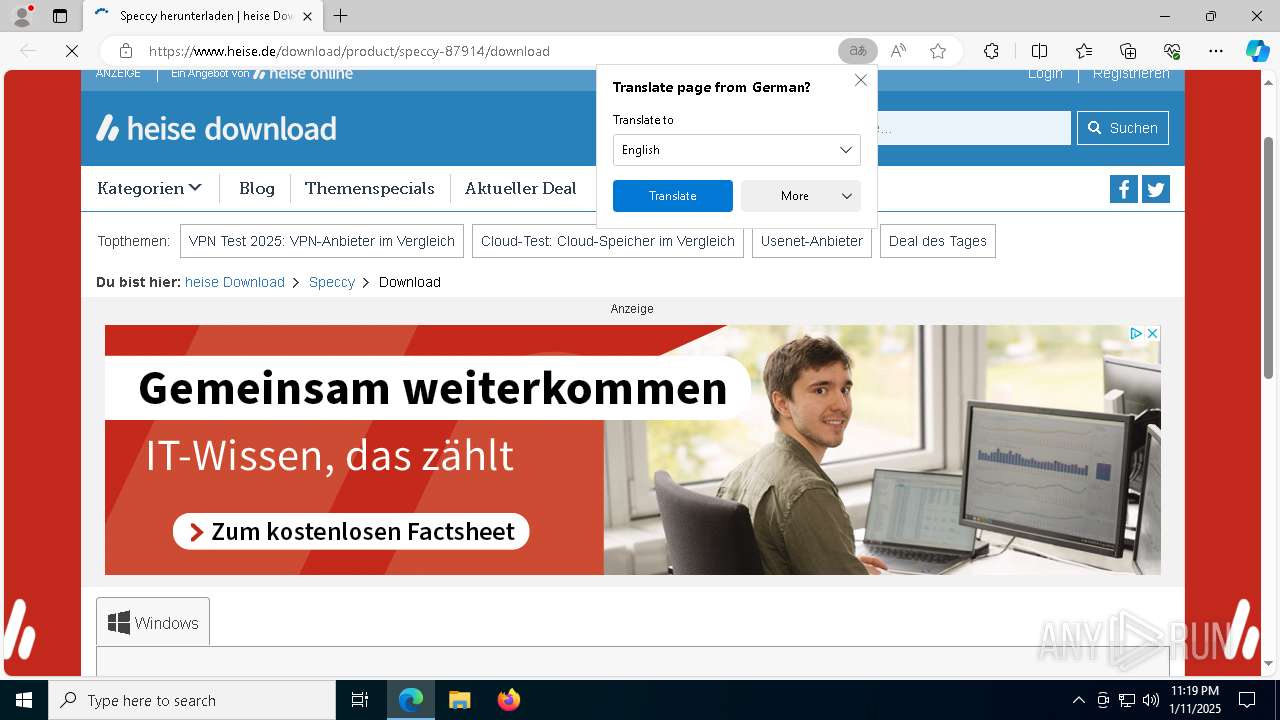Open notification center
This screenshot has width=1280, height=720.
tap(1247, 700)
